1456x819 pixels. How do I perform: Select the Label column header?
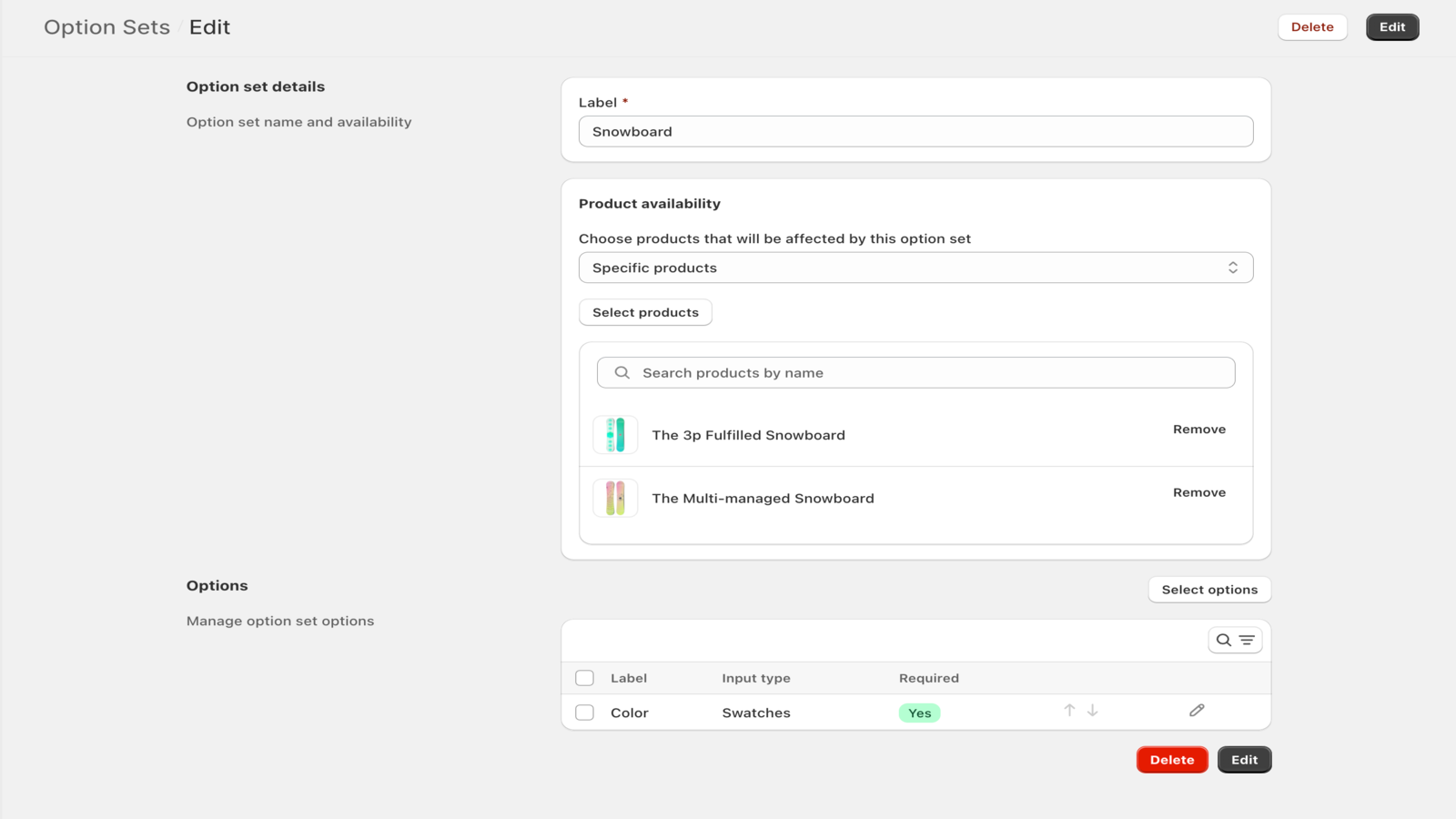pos(628,678)
